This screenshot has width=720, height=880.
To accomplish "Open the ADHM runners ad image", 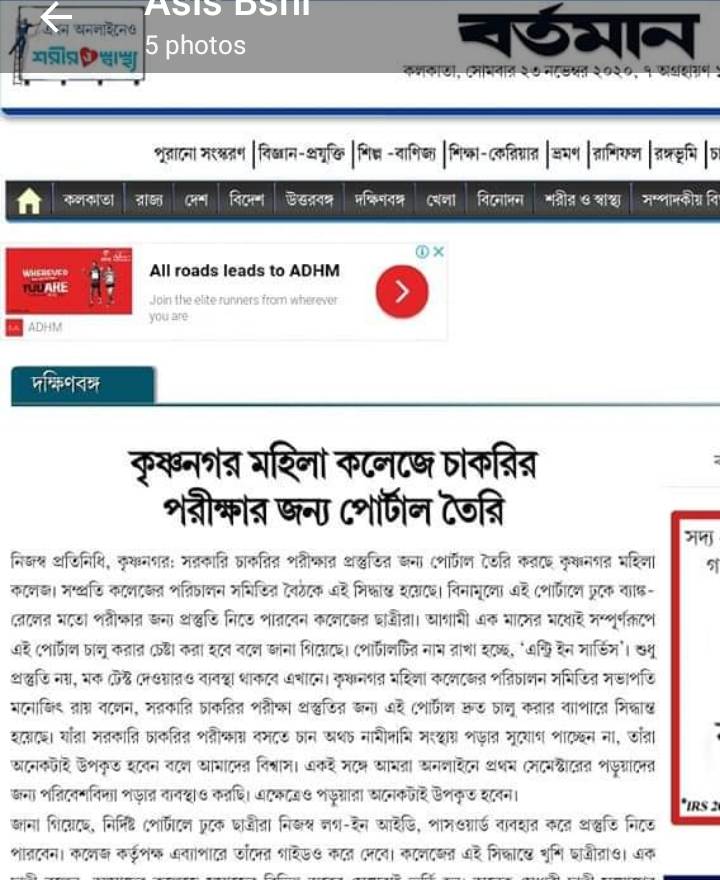I will 69,281.
